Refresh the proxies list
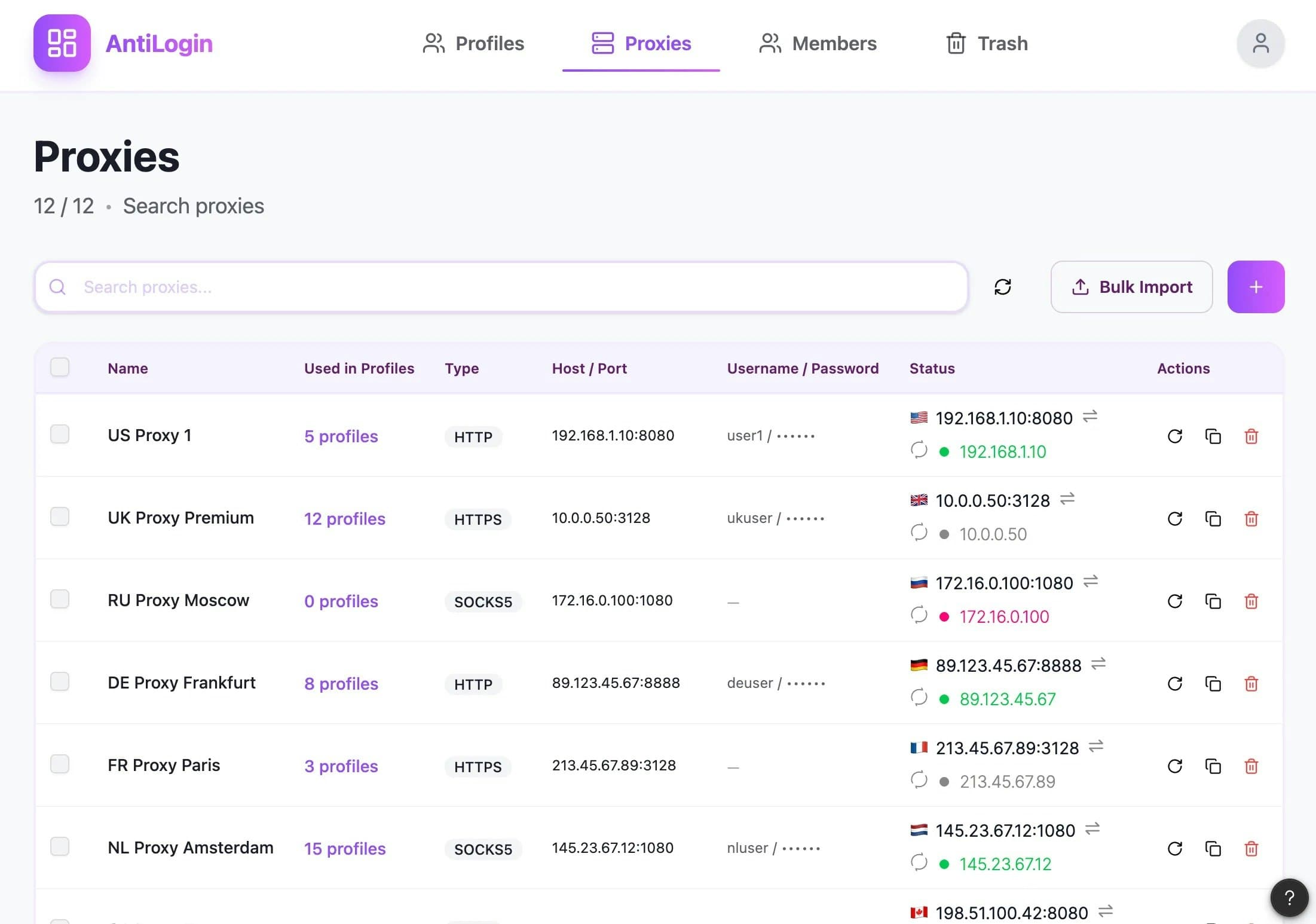The width and height of the screenshot is (1316, 924). [x=1003, y=287]
